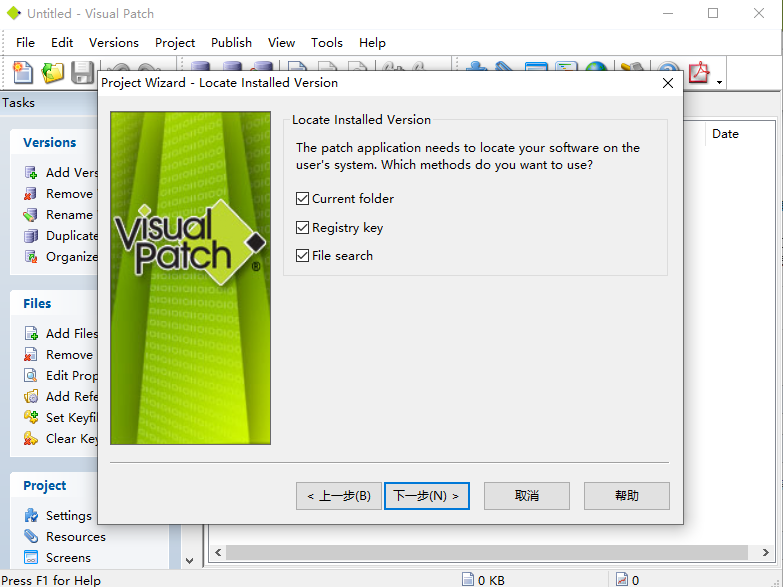Open the Edit menu
Image resolution: width=783 pixels, height=587 pixels.
(x=62, y=43)
